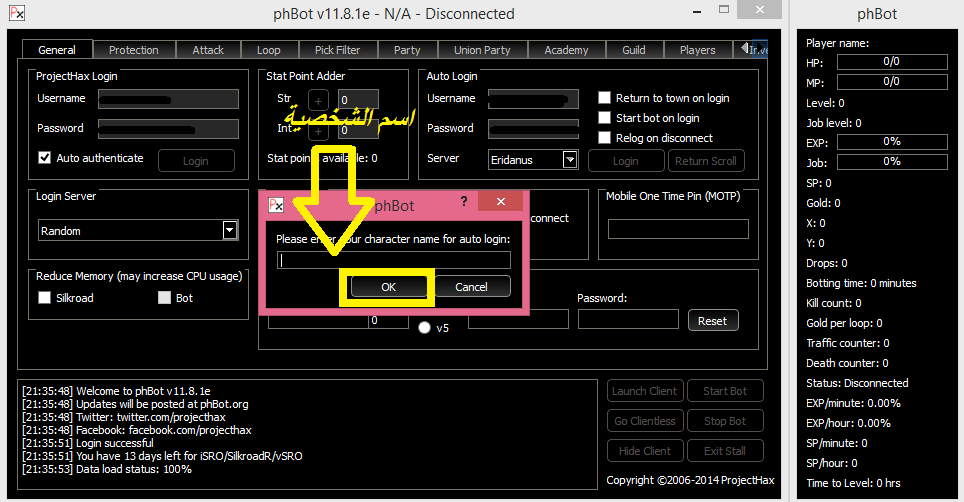
Task: Open the Party tab
Action: point(407,50)
